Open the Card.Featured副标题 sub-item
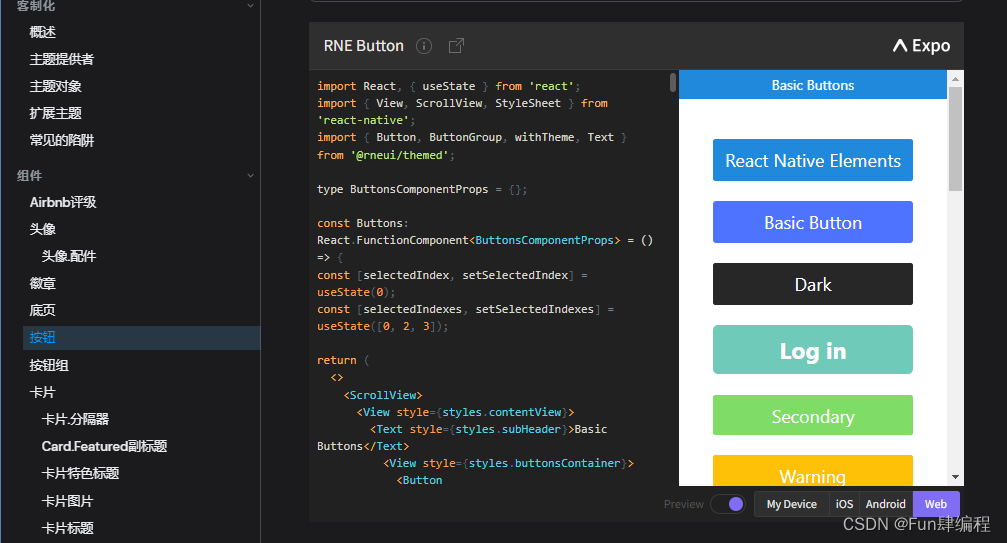 [x=104, y=446]
